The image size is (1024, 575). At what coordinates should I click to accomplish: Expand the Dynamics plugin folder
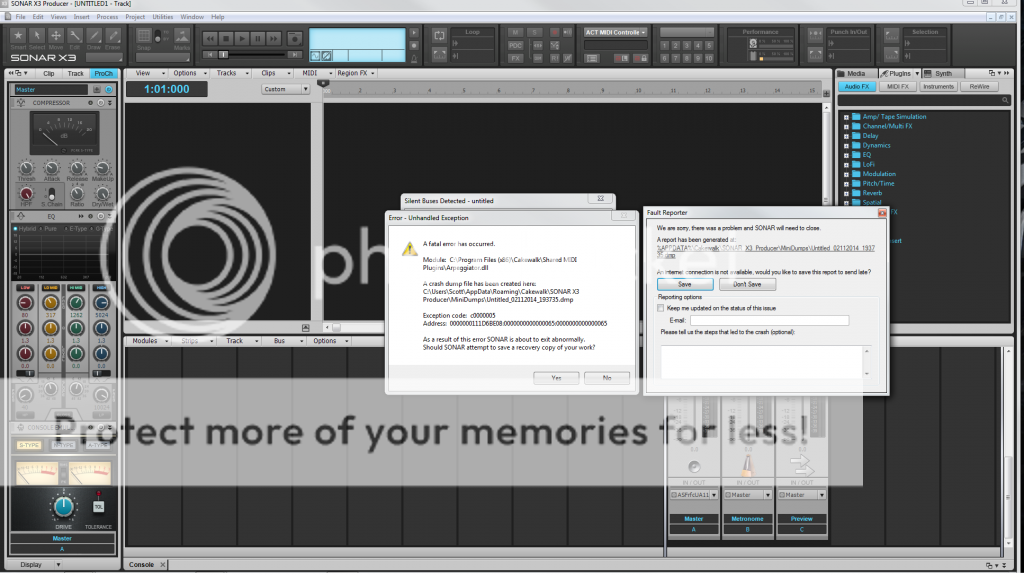pyautogui.click(x=846, y=145)
